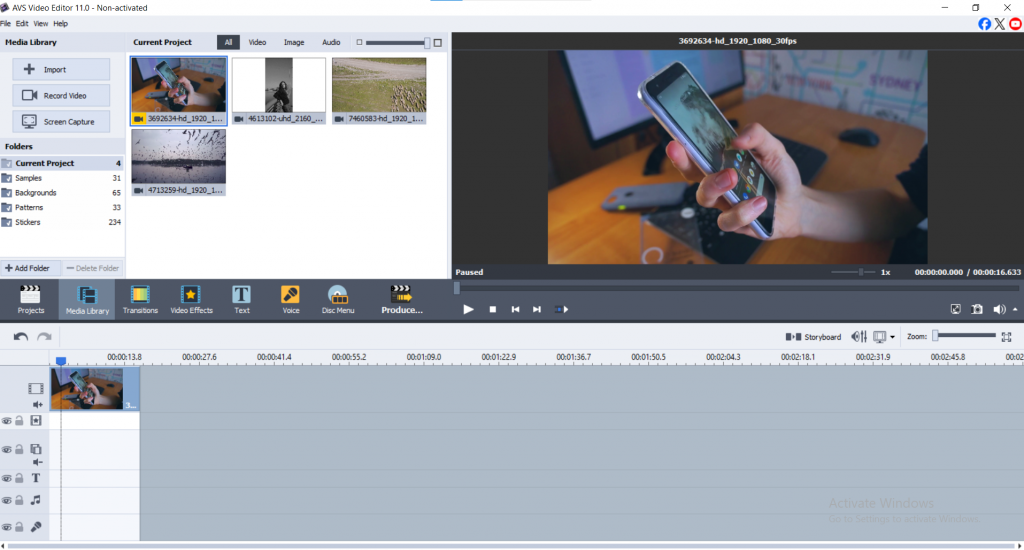Image resolution: width=1024 pixels, height=550 pixels.
Task: Click the timeline Zoom slider
Action: coord(936,336)
